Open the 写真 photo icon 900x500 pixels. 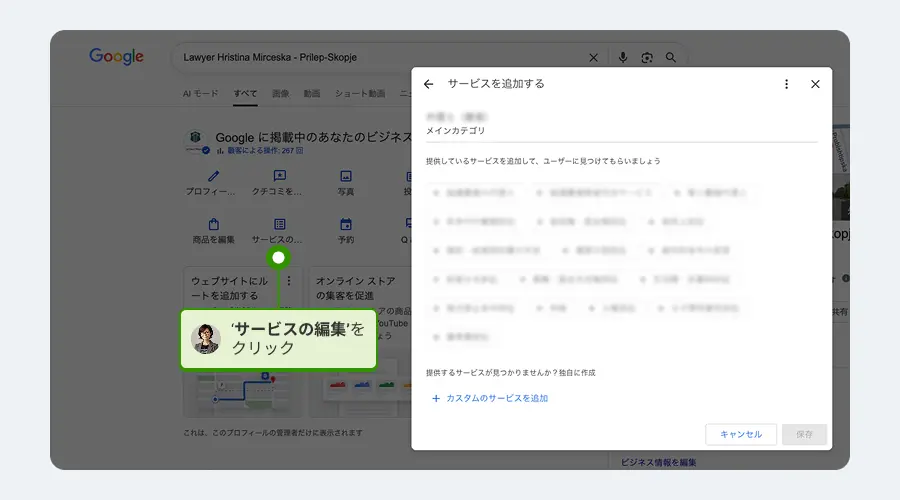click(x=346, y=176)
